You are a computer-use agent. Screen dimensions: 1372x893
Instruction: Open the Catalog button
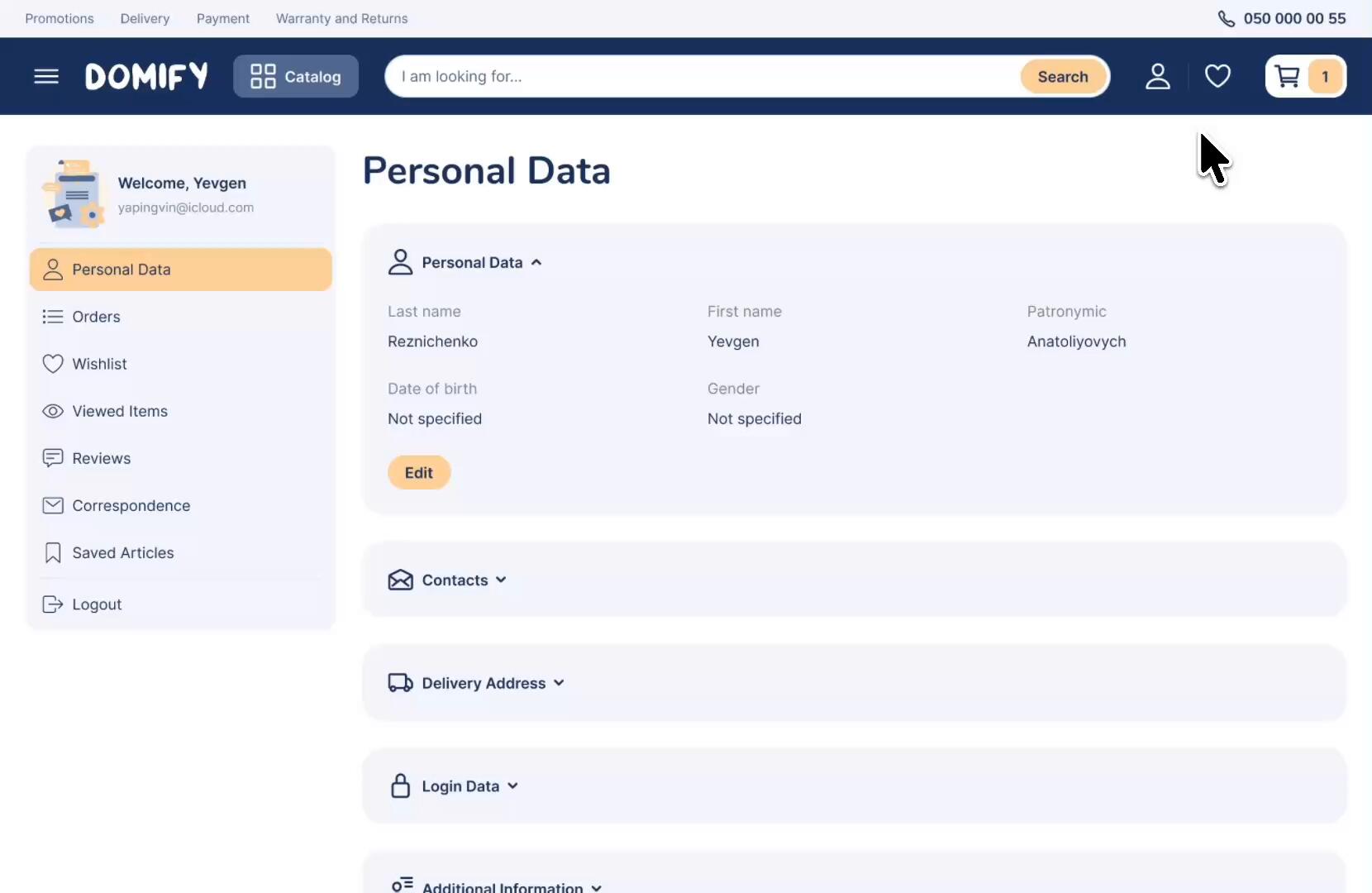[x=296, y=77]
